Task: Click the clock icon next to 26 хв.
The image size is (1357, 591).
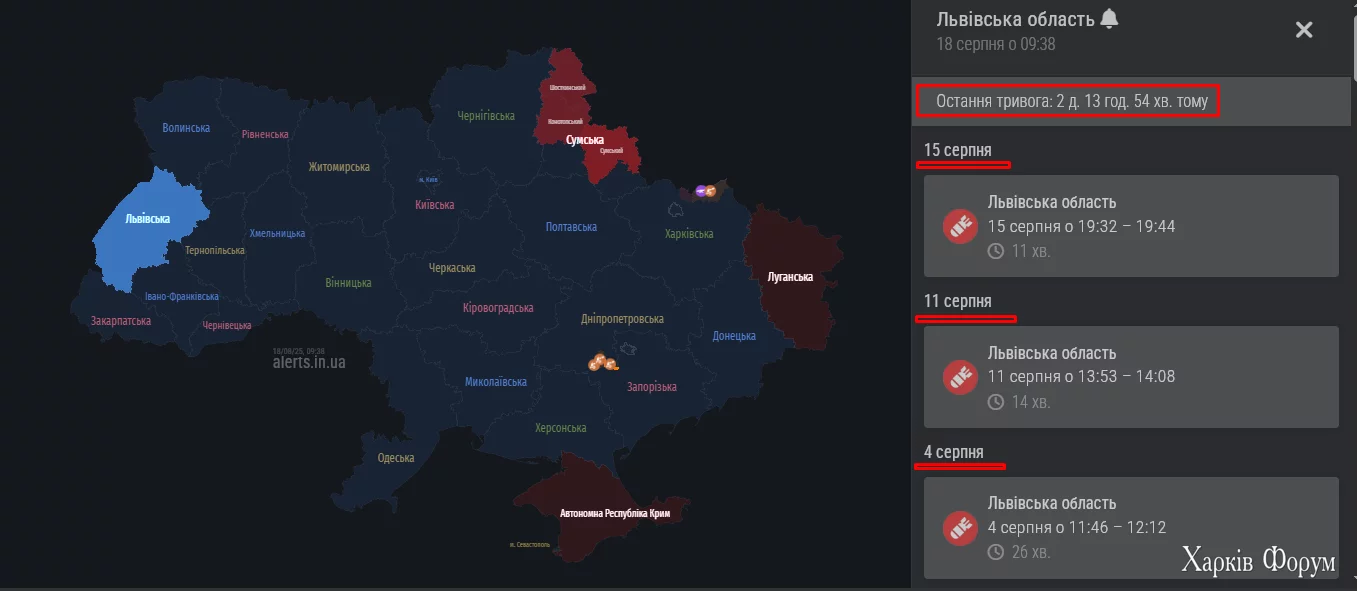Action: [x=996, y=552]
